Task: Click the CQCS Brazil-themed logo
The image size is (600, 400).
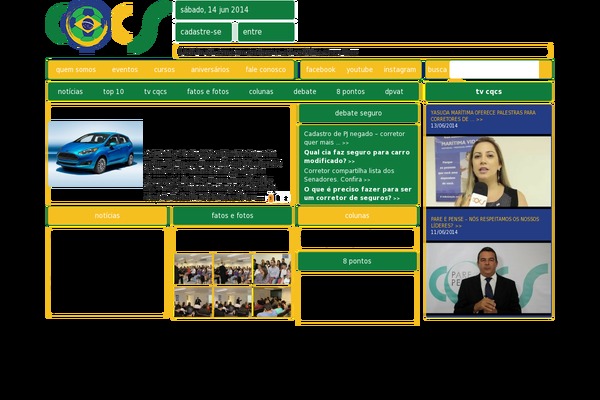Action: (107, 27)
